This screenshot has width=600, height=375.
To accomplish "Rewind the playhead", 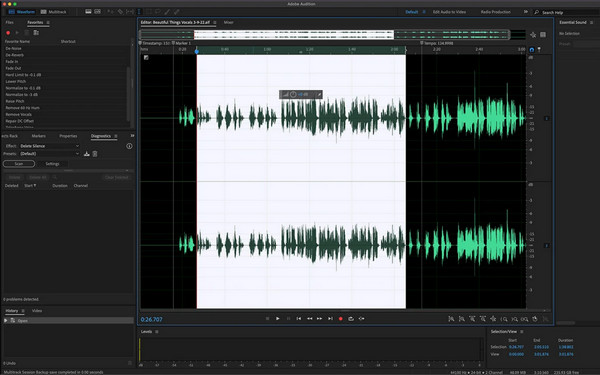I will pos(309,319).
